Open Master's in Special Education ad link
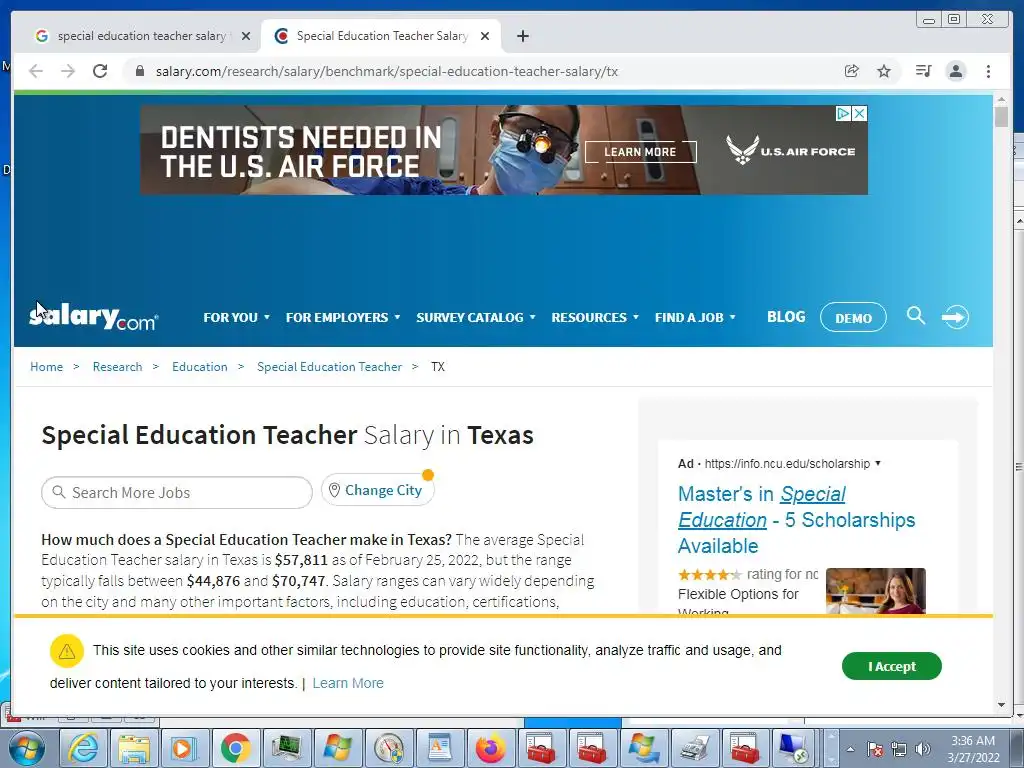The image size is (1024, 768). [797, 520]
